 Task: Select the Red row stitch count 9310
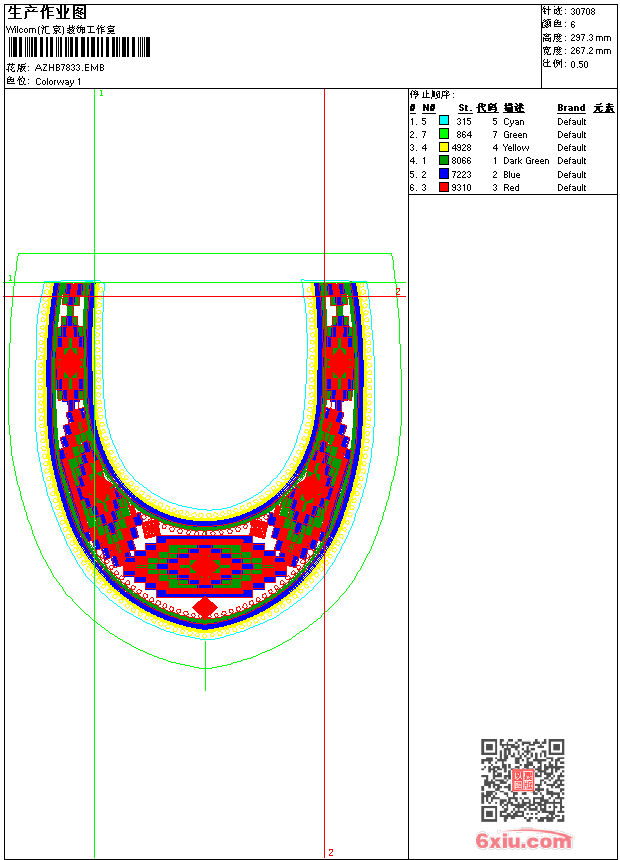(461, 188)
